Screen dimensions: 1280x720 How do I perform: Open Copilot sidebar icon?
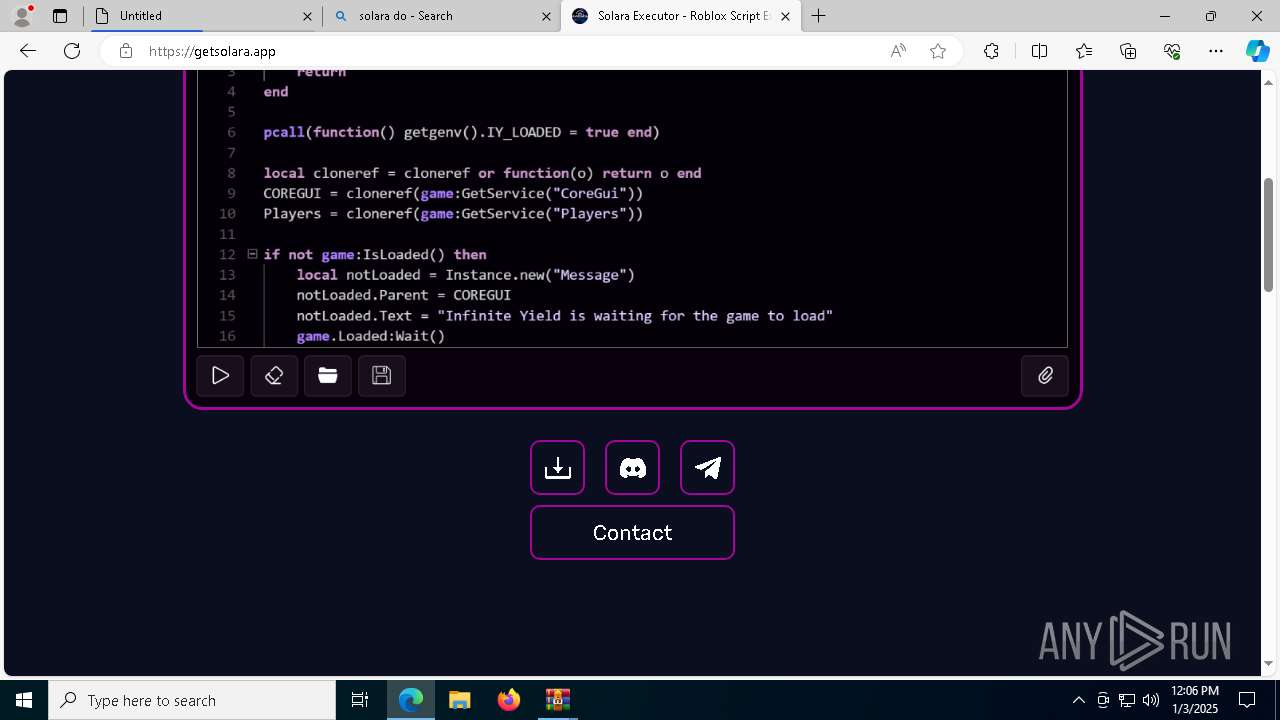(x=1257, y=51)
